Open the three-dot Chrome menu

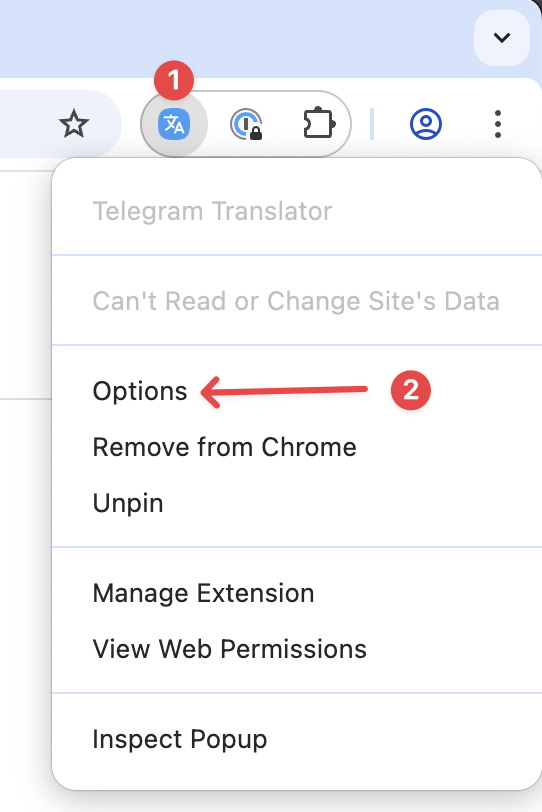click(497, 124)
